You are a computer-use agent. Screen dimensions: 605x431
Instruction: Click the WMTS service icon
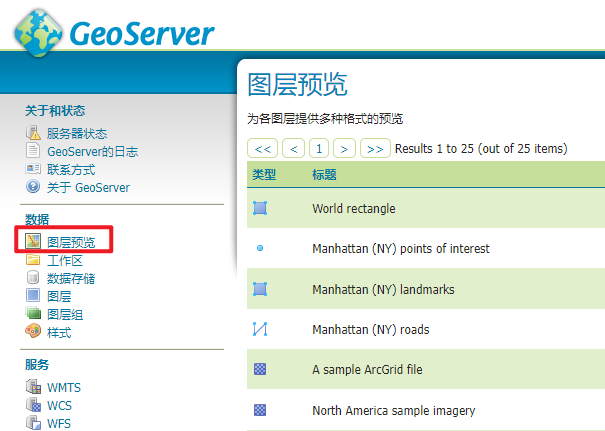[33, 387]
